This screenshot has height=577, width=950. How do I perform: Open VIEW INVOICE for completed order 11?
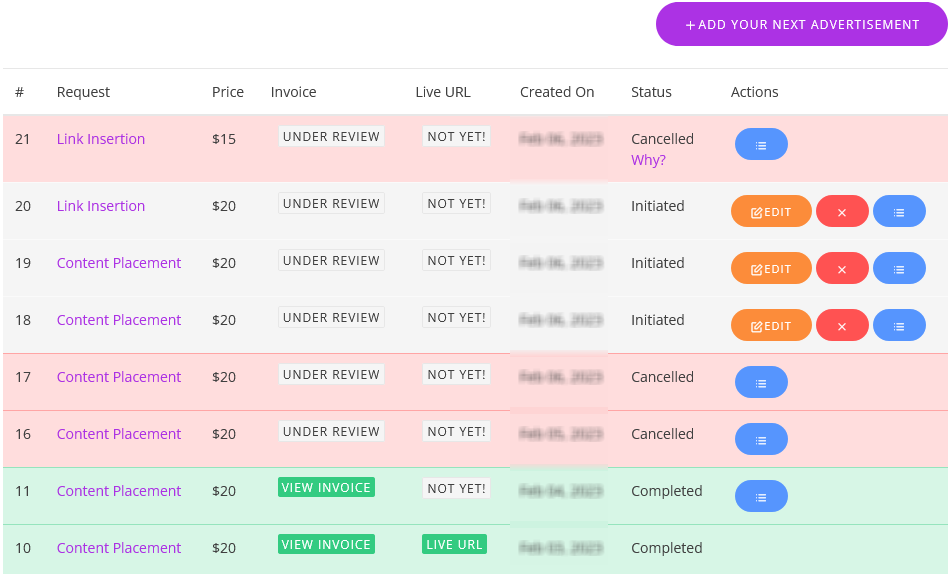point(326,487)
